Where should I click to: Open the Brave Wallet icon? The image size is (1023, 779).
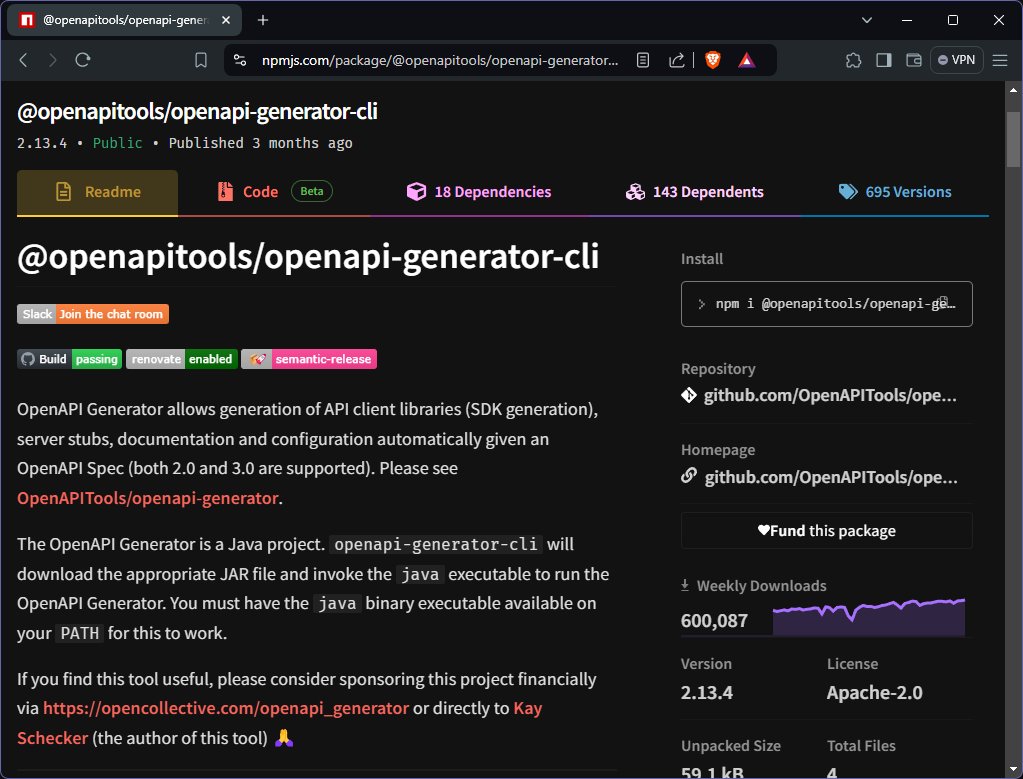(914, 60)
